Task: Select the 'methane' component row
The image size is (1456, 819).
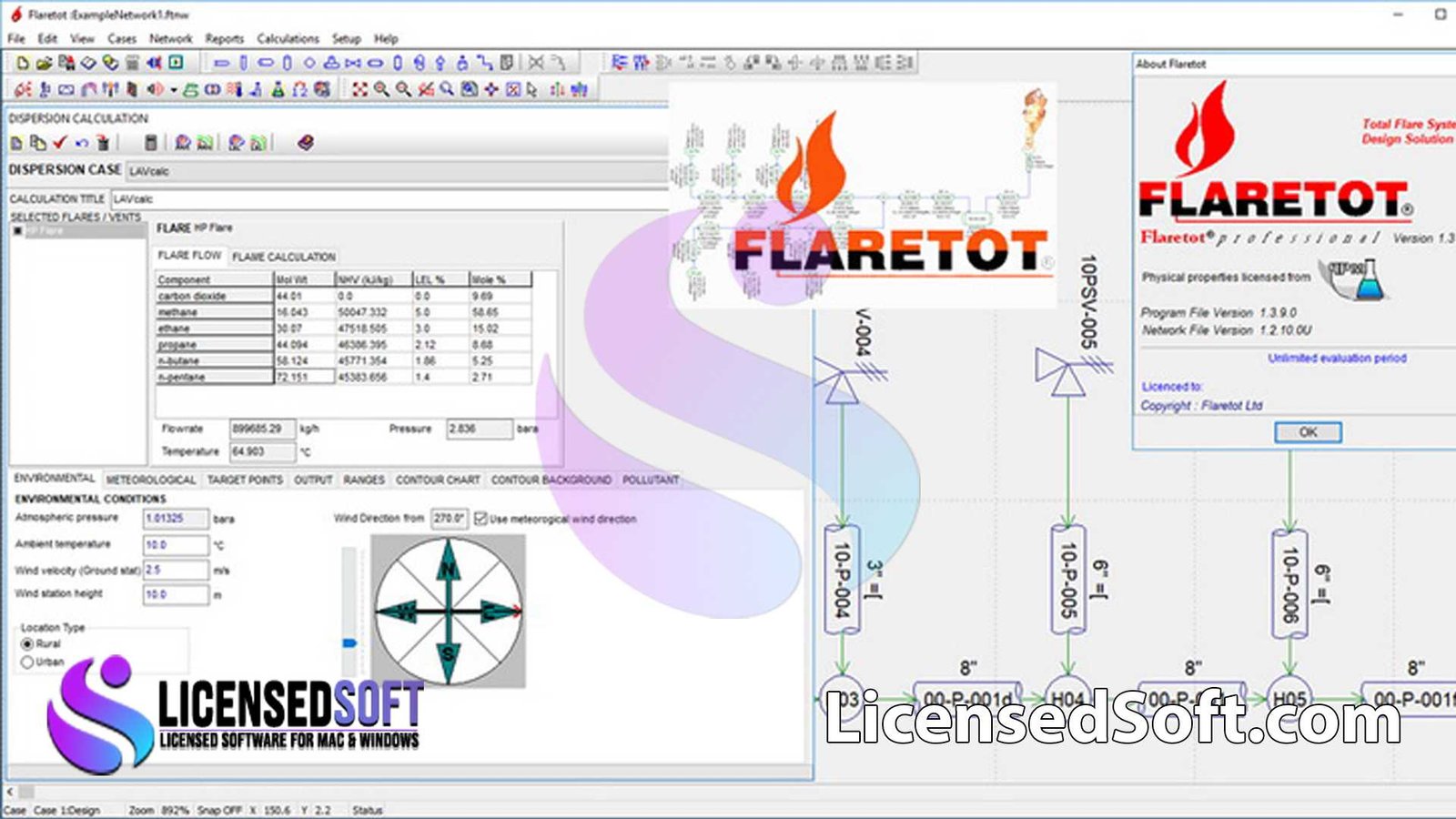Action: coord(344,312)
